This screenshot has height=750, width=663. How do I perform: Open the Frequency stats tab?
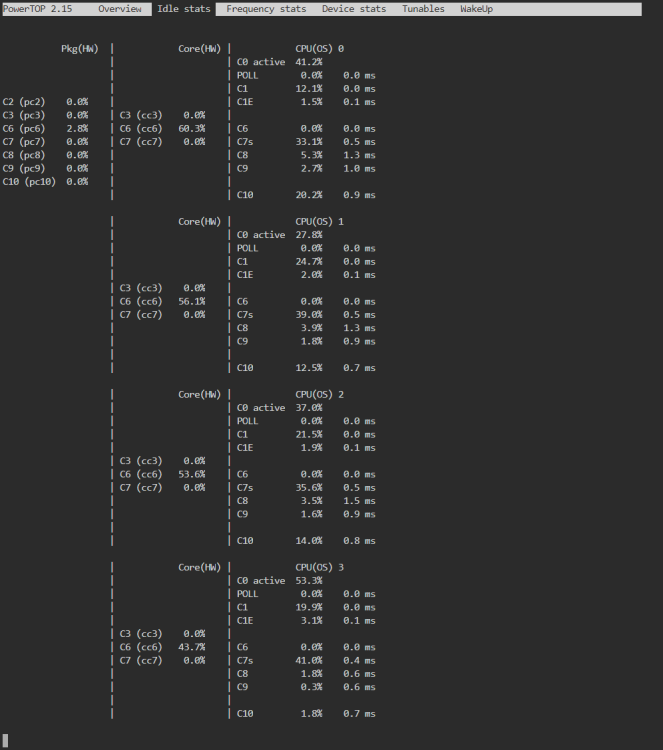(x=266, y=9)
